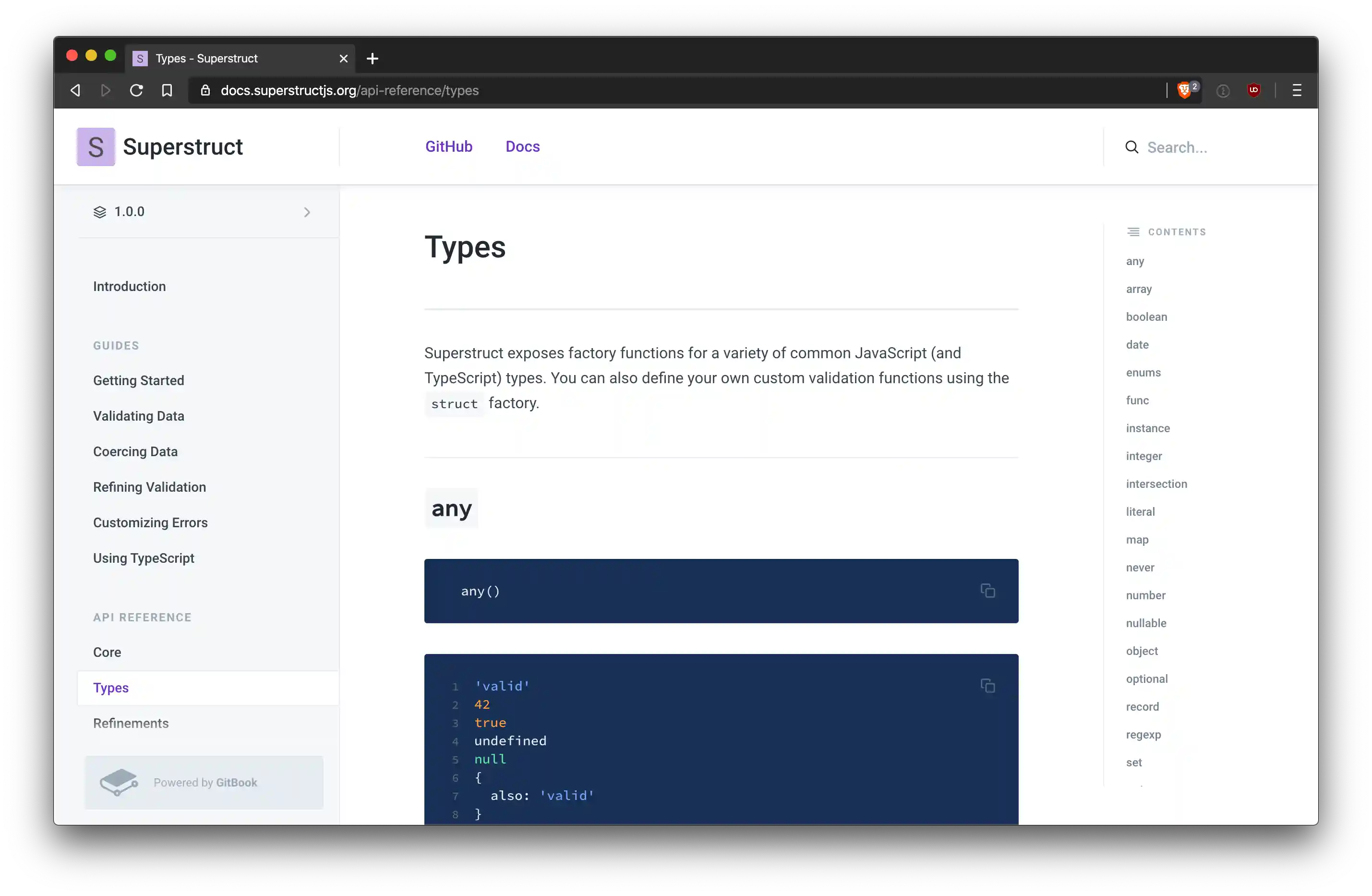Open the search magnifier icon
This screenshot has width=1372, height=896.
[1131, 147]
